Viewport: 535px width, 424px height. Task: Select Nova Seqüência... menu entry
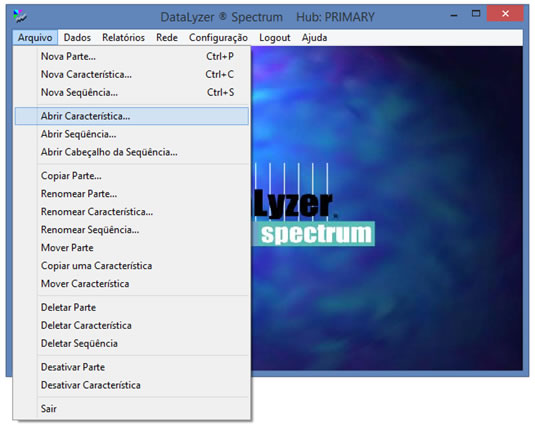[x=132, y=92]
